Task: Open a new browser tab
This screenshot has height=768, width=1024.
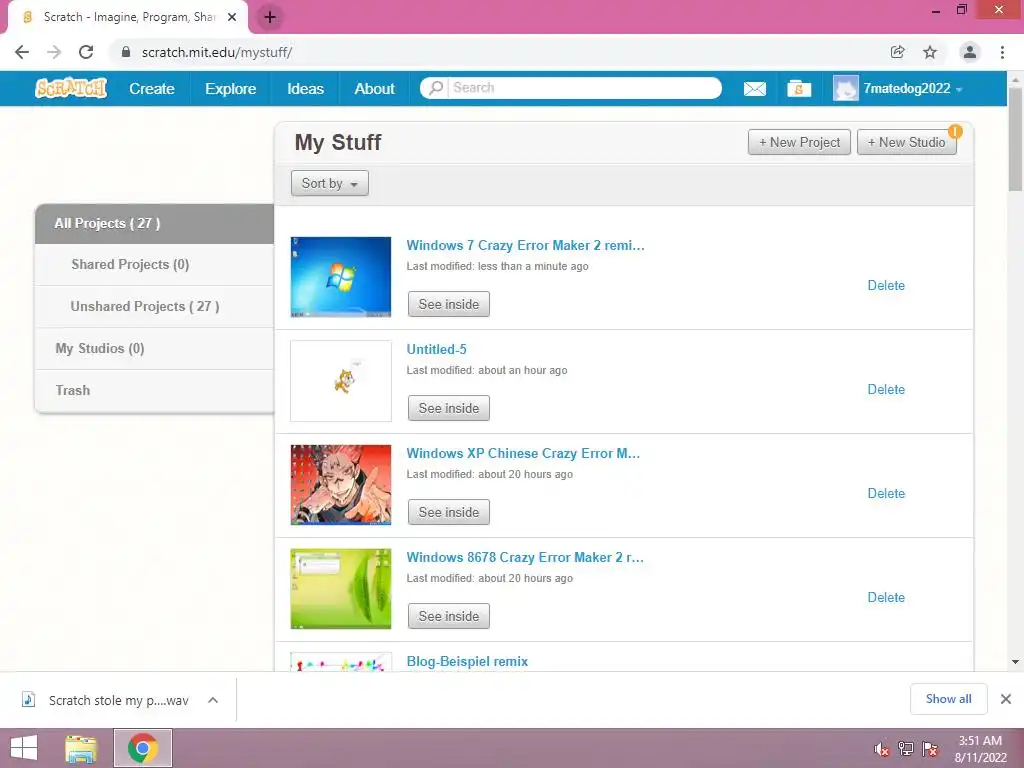Action: 270,17
